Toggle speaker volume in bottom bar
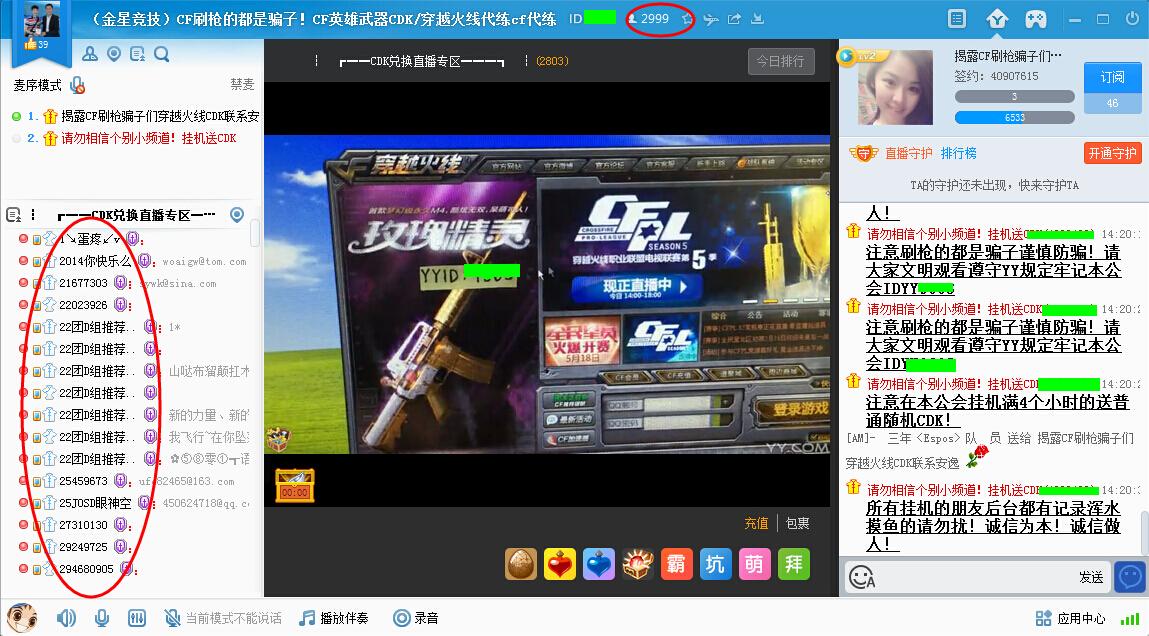 (x=66, y=618)
